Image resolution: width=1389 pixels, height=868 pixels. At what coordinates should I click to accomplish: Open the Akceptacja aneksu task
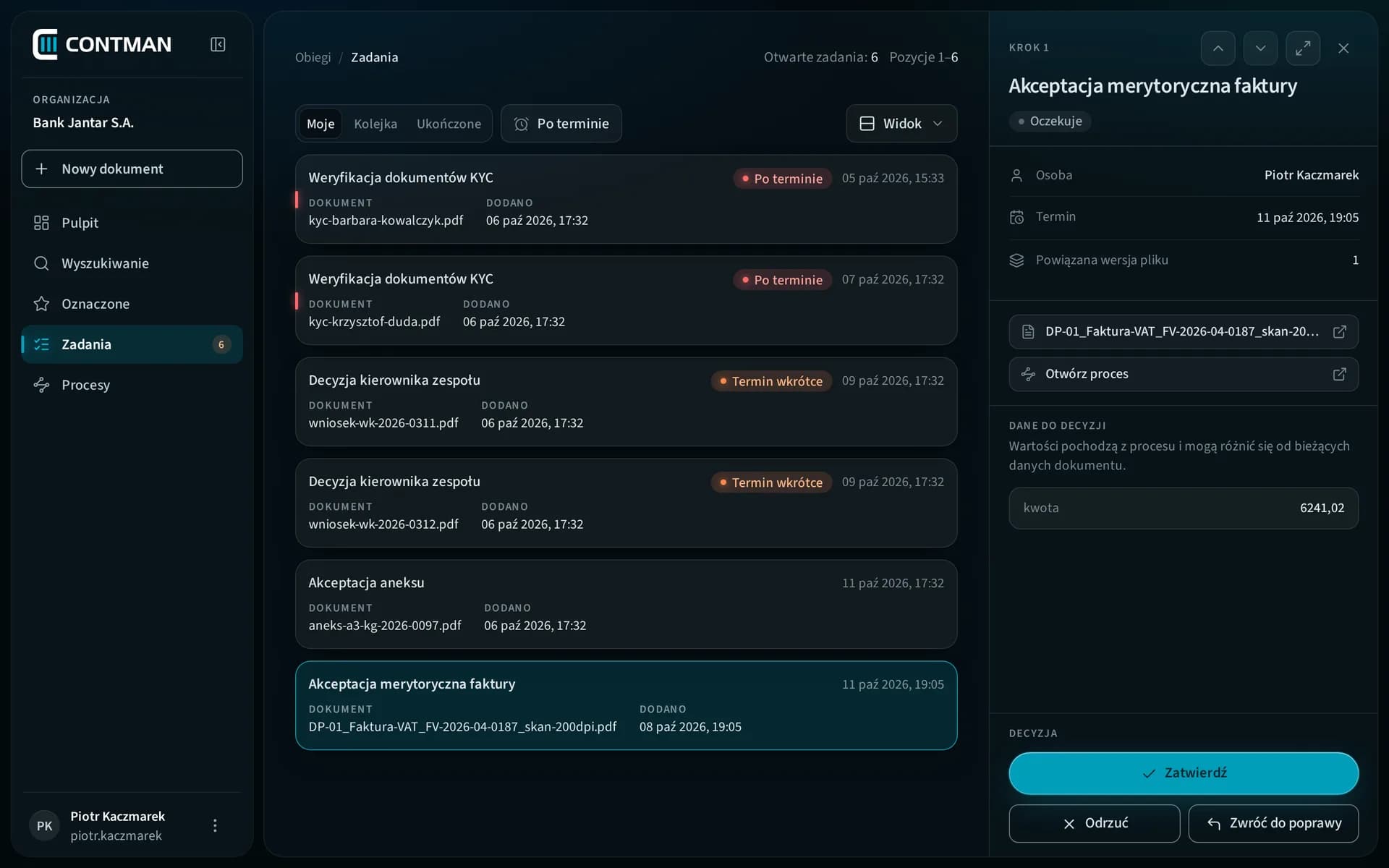(626, 604)
